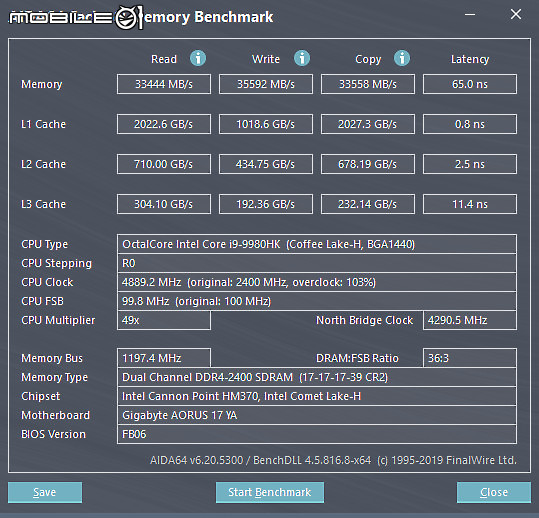Click the CPU Multiplier 49x field

[164, 320]
